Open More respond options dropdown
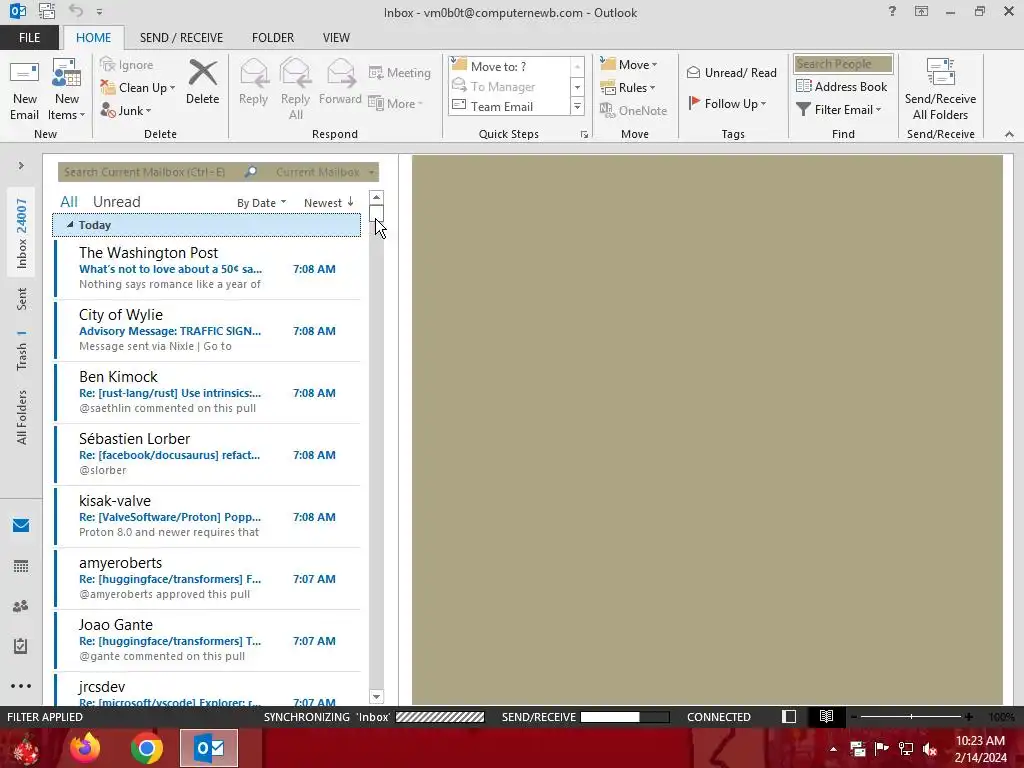 pos(396,103)
